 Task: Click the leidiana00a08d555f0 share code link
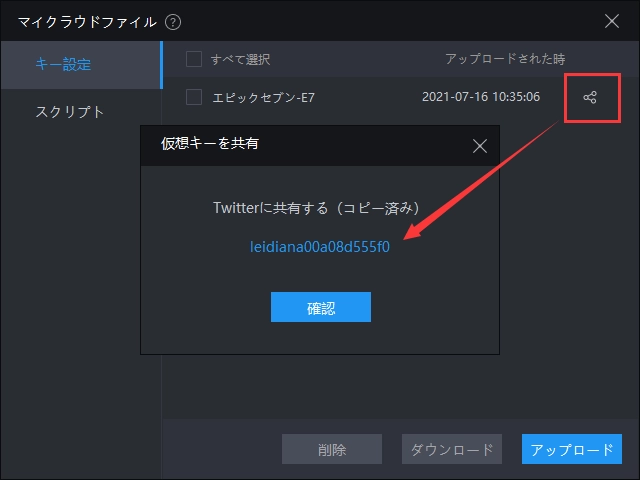click(x=319, y=247)
